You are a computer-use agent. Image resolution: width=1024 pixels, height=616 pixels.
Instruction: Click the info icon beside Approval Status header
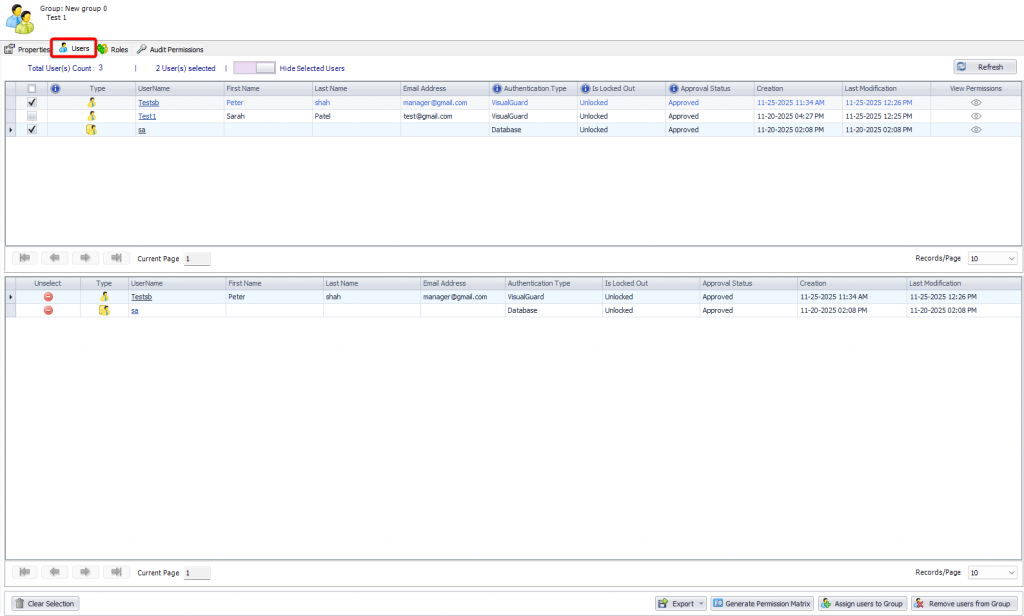tap(674, 89)
